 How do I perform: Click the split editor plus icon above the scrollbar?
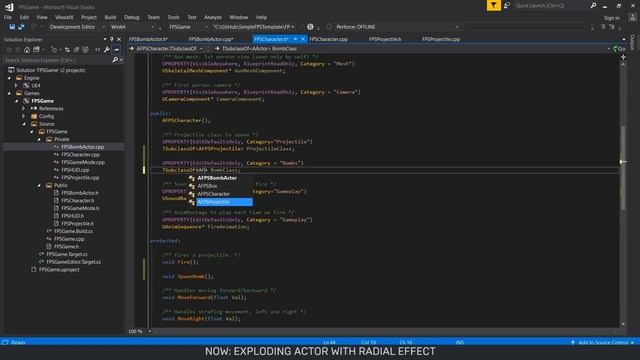coord(623,57)
